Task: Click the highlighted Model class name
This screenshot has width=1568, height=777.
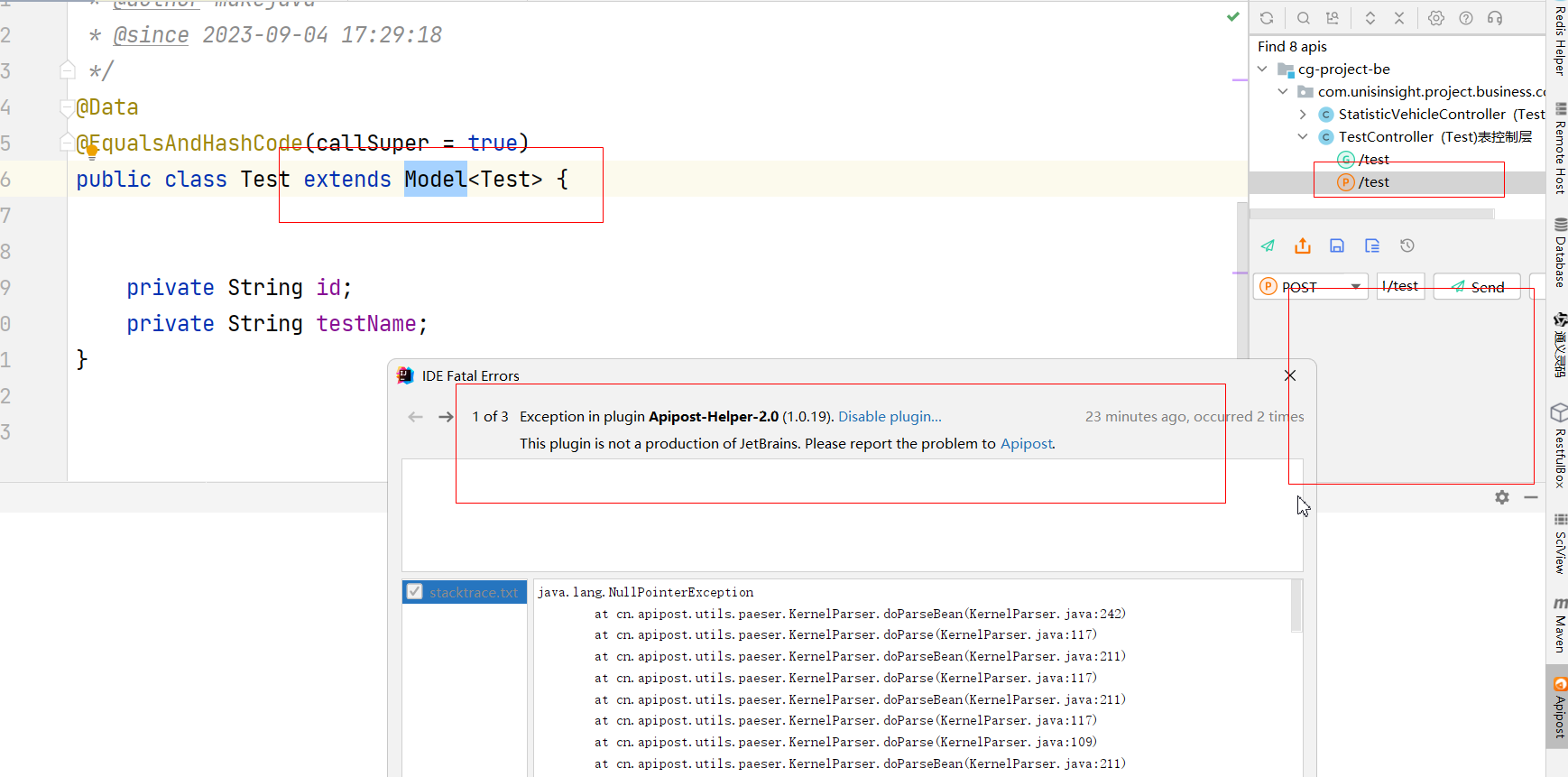Action: tap(435, 180)
